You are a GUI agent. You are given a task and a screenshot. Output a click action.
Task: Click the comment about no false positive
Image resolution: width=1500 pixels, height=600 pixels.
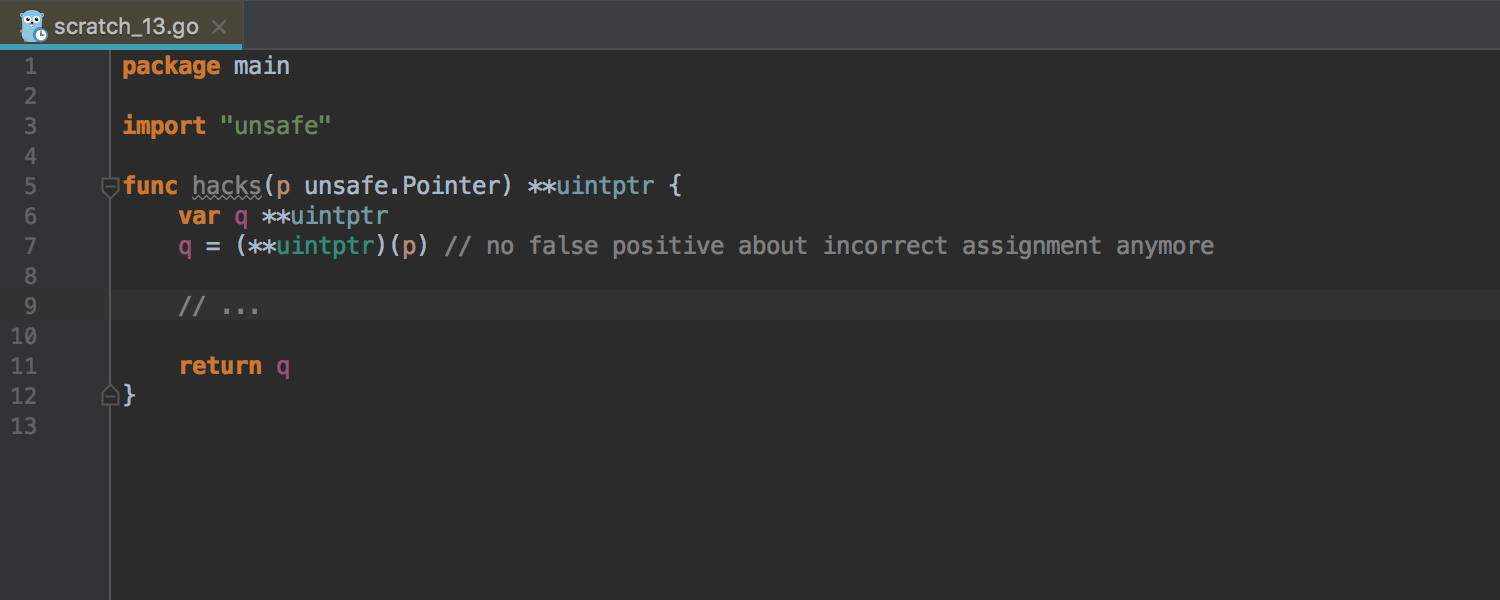click(x=829, y=246)
